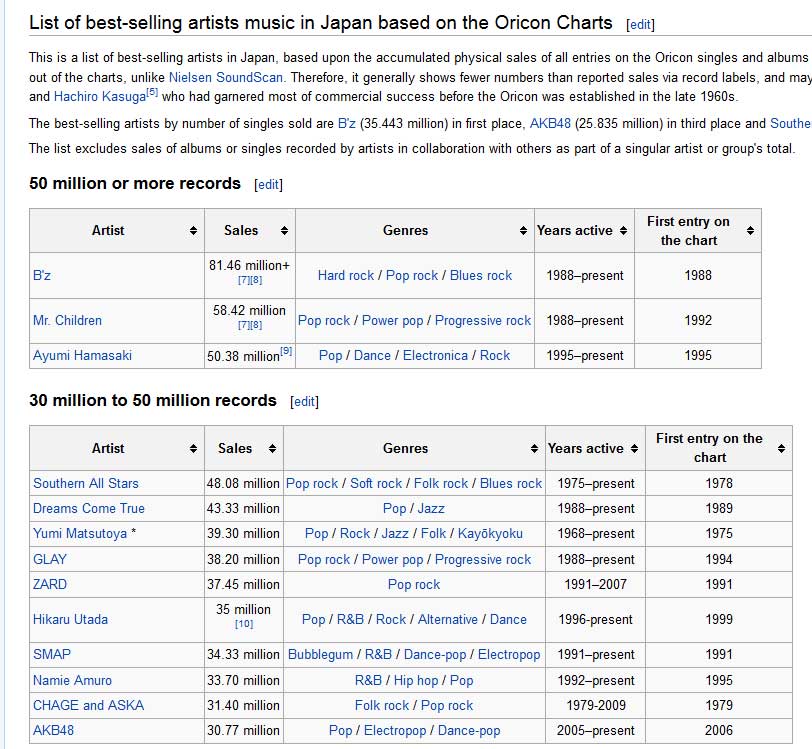
Task: Click the Genres header in second table
Action: (x=405, y=449)
